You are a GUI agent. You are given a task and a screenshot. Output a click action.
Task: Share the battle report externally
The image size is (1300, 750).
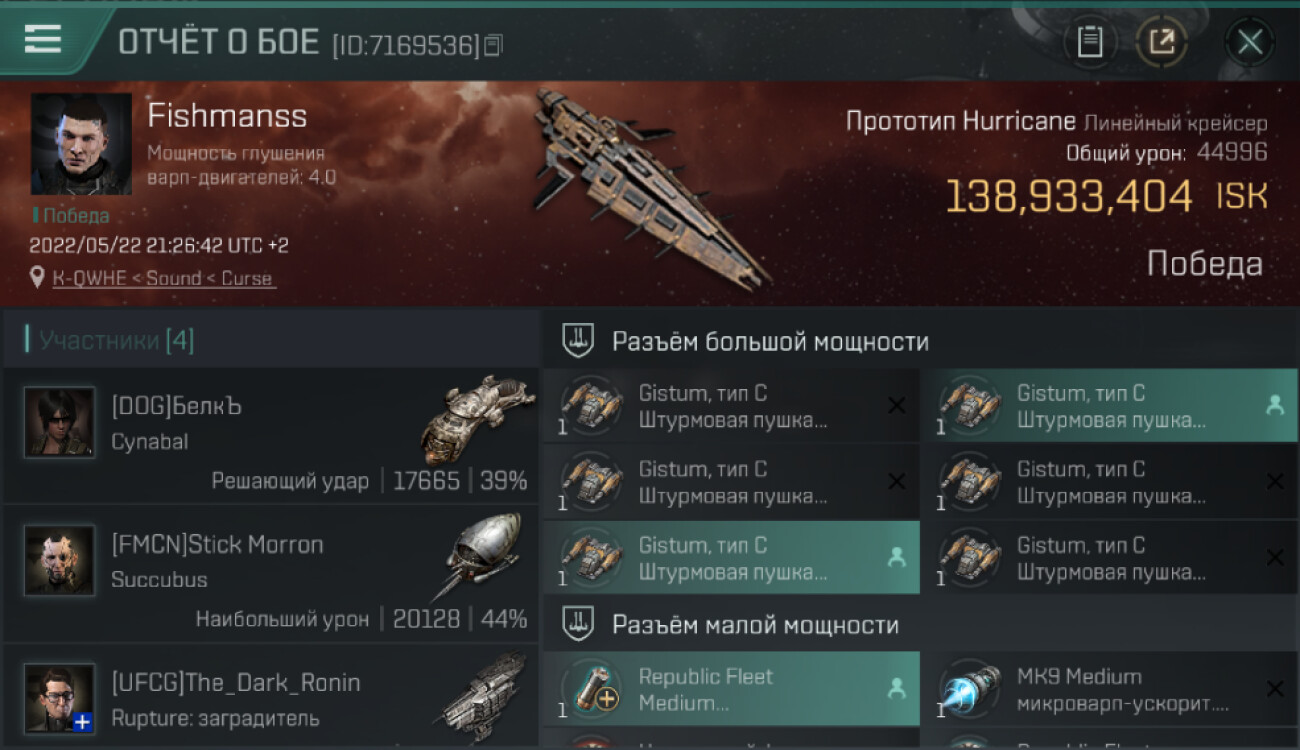pos(1161,42)
